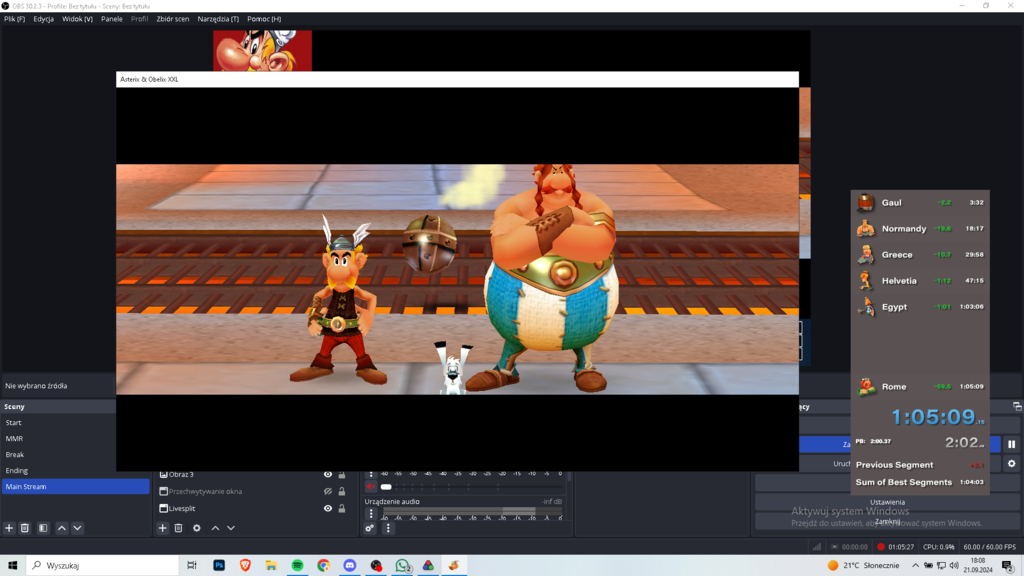The height and width of the screenshot is (576, 1024).
Task: Click the Windows search box Wyszukaj
Action: click(103, 566)
